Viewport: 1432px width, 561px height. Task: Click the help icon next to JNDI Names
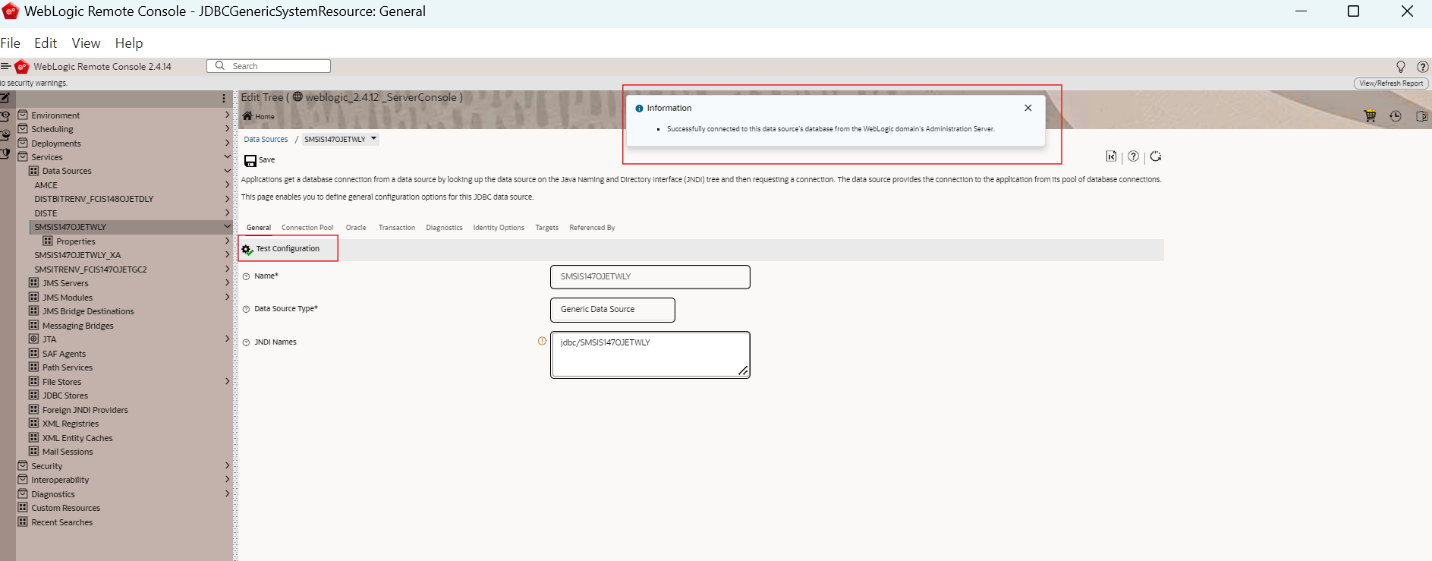pos(246,343)
